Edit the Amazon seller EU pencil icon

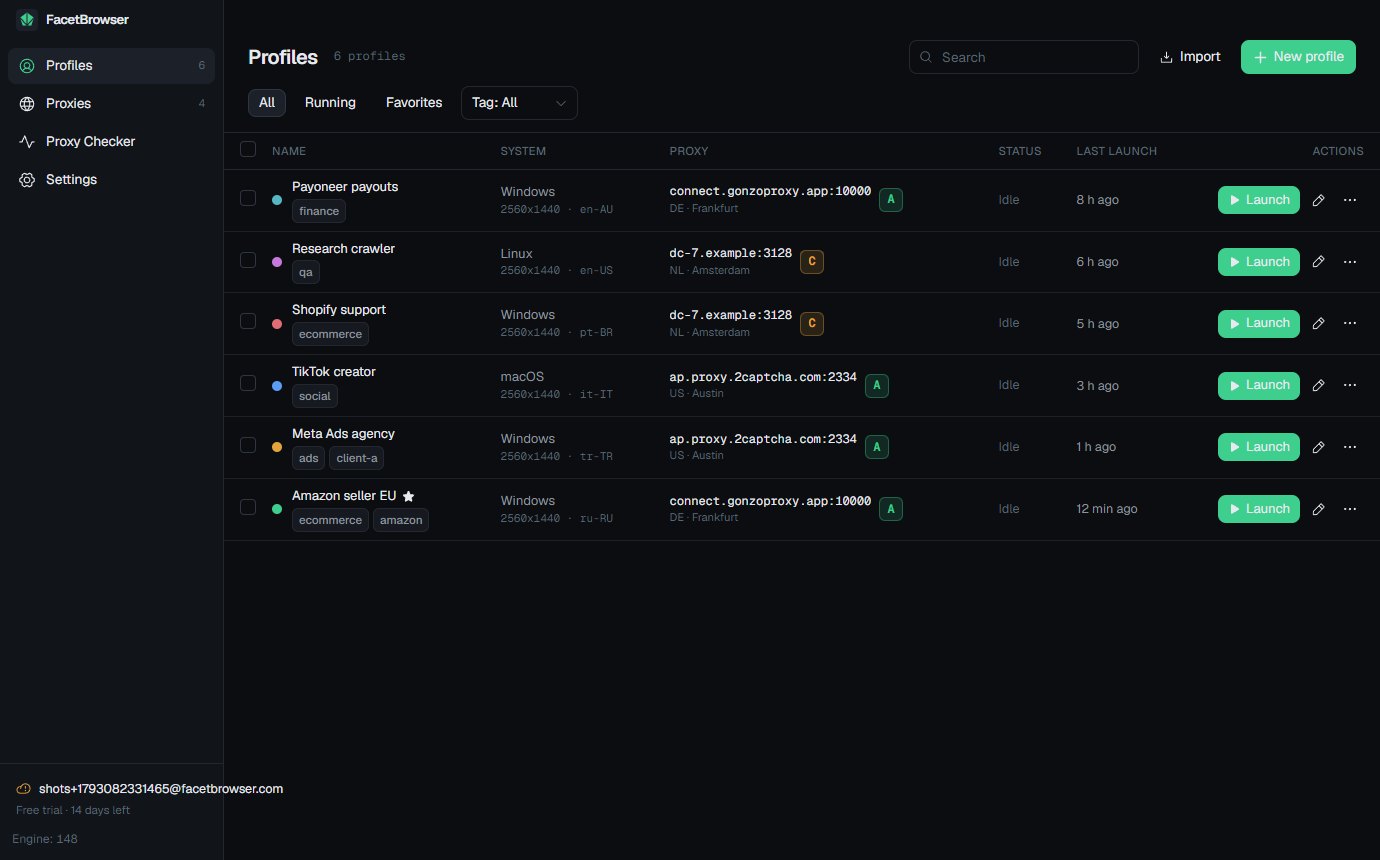1318,509
